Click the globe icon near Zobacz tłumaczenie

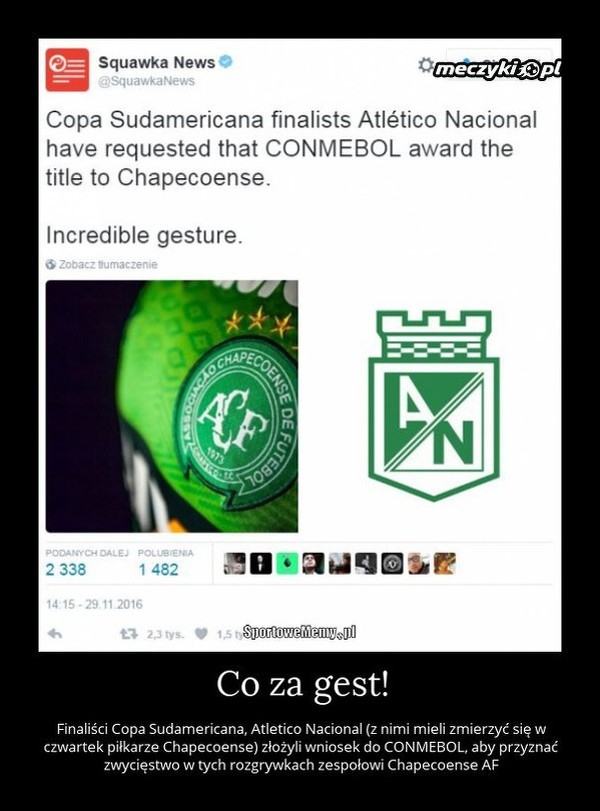(51, 264)
